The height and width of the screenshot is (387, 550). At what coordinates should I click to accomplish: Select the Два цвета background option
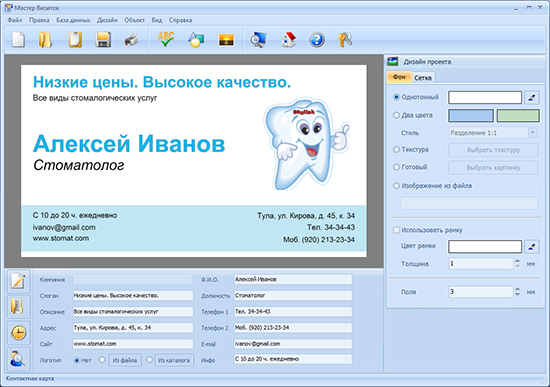(396, 115)
